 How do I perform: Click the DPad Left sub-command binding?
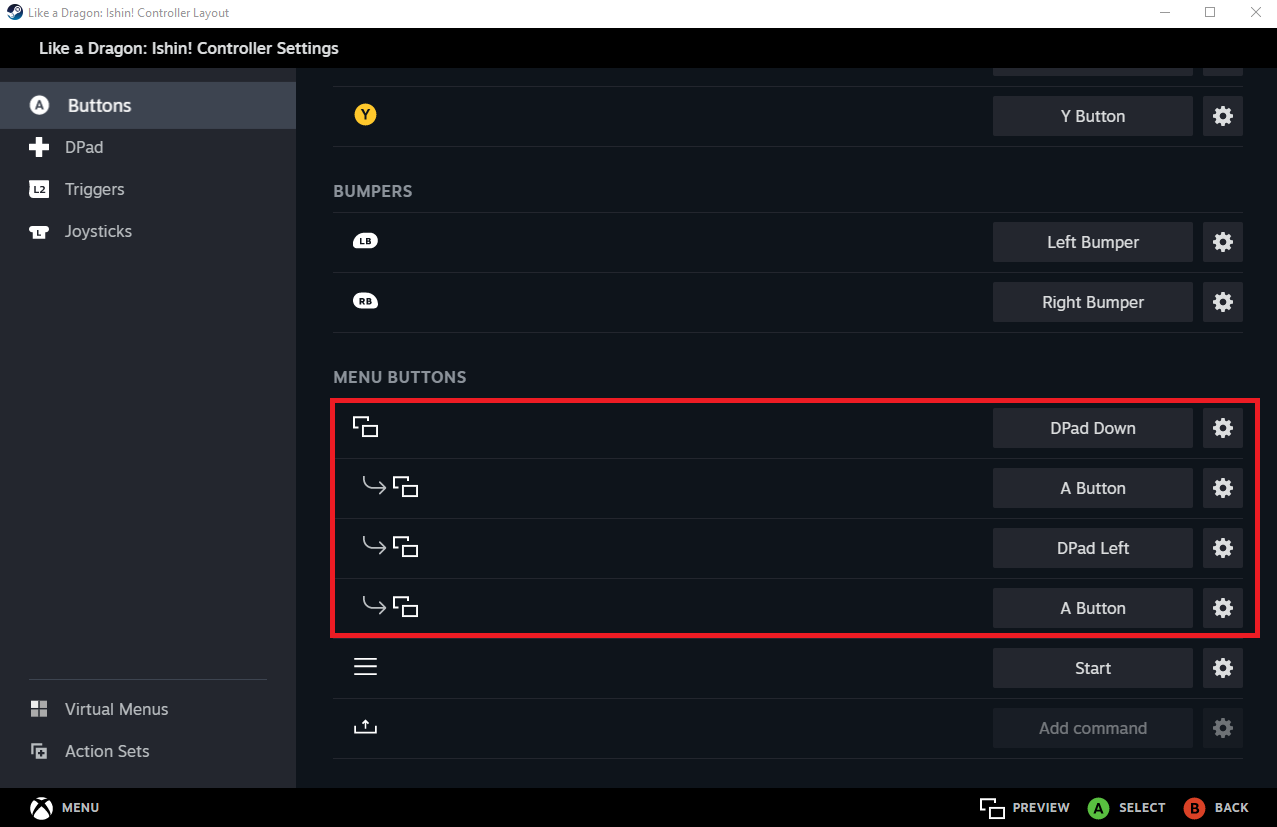pyautogui.click(x=1092, y=548)
